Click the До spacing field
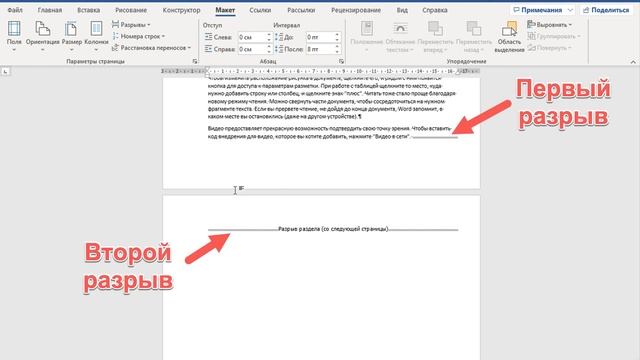This screenshot has width=640, height=360. pos(320,37)
